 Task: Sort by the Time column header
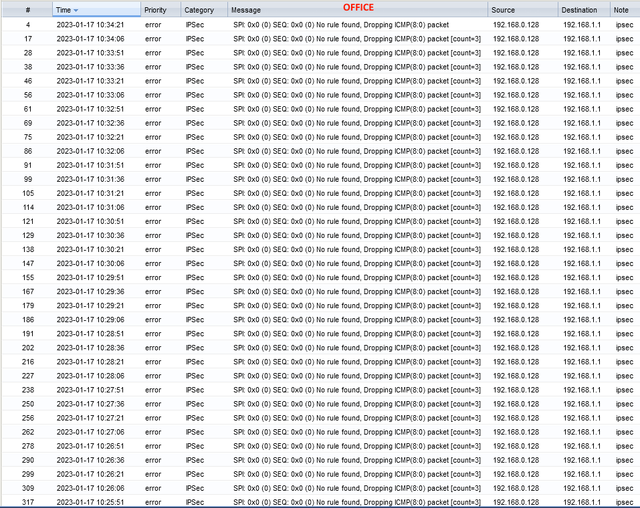click(x=96, y=10)
